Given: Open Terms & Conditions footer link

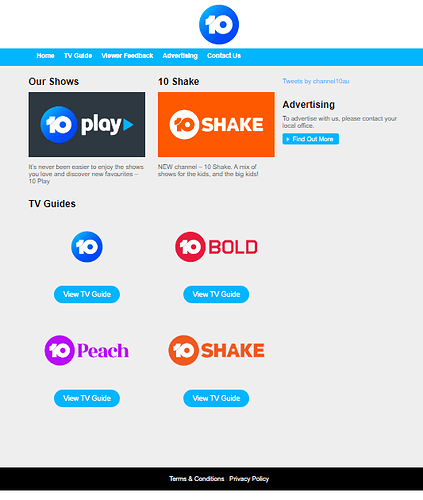Looking at the screenshot, I should tap(197, 479).
